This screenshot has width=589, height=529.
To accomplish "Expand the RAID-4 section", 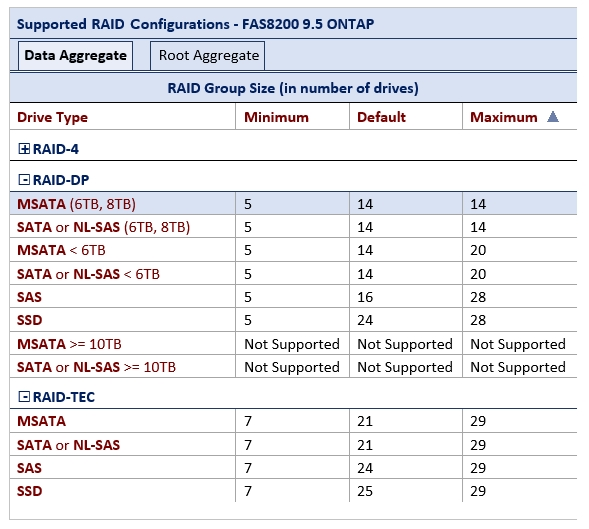I will [24, 149].
